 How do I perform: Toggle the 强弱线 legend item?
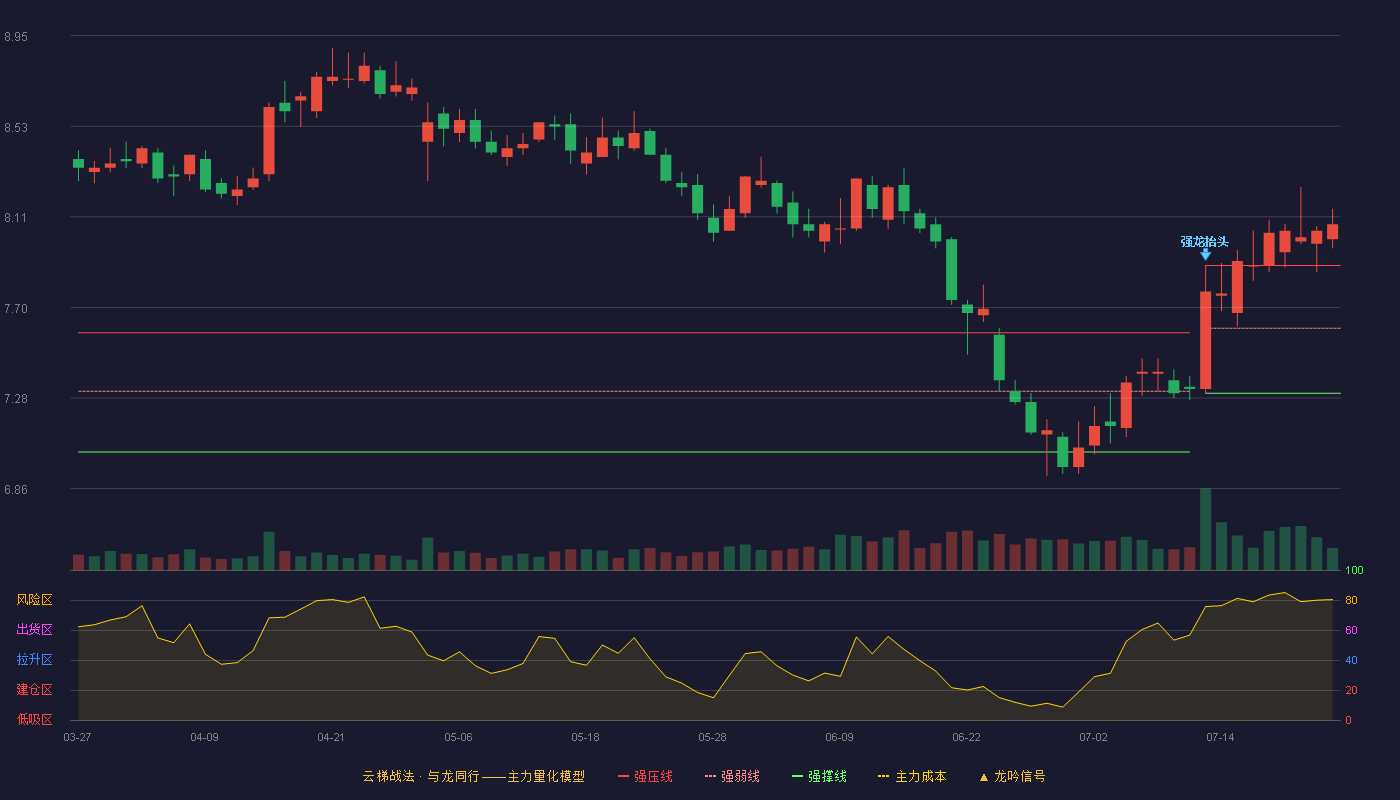(x=732, y=776)
